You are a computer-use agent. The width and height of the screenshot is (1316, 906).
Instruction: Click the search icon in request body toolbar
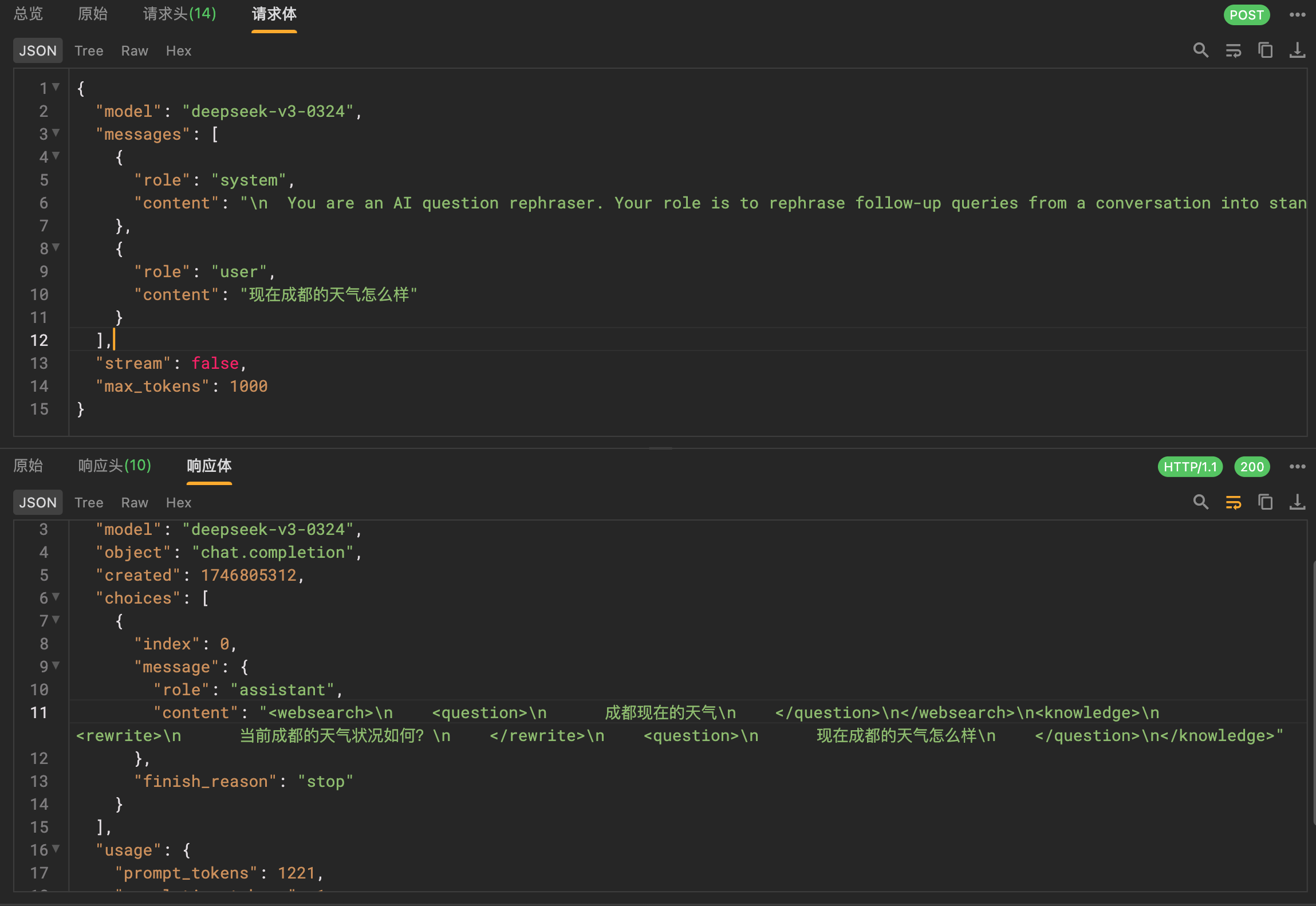click(x=1200, y=50)
